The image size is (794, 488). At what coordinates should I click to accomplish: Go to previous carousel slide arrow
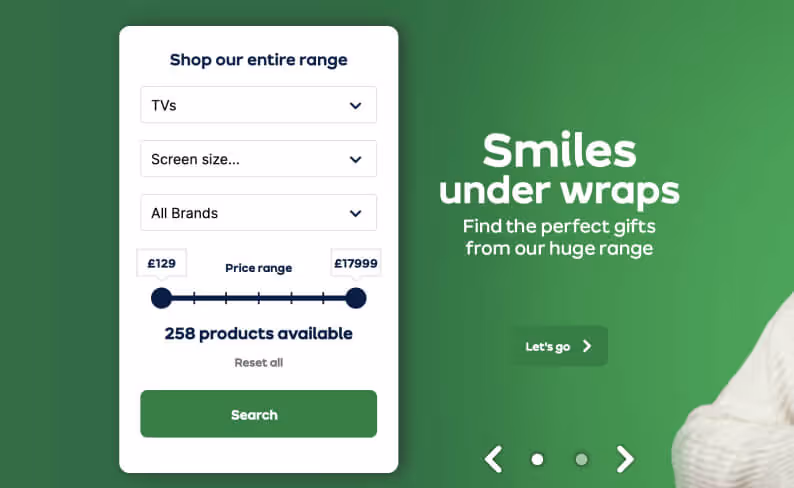point(494,459)
